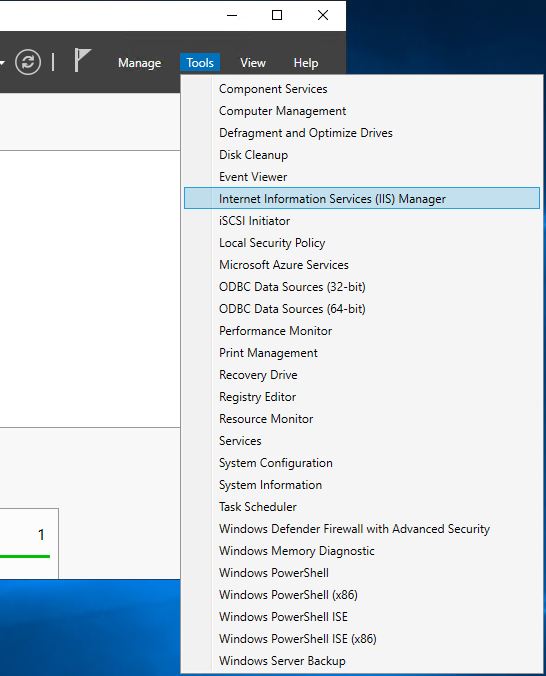Open the Manage menu
Image resolution: width=546 pixels, height=676 pixels.
point(139,63)
